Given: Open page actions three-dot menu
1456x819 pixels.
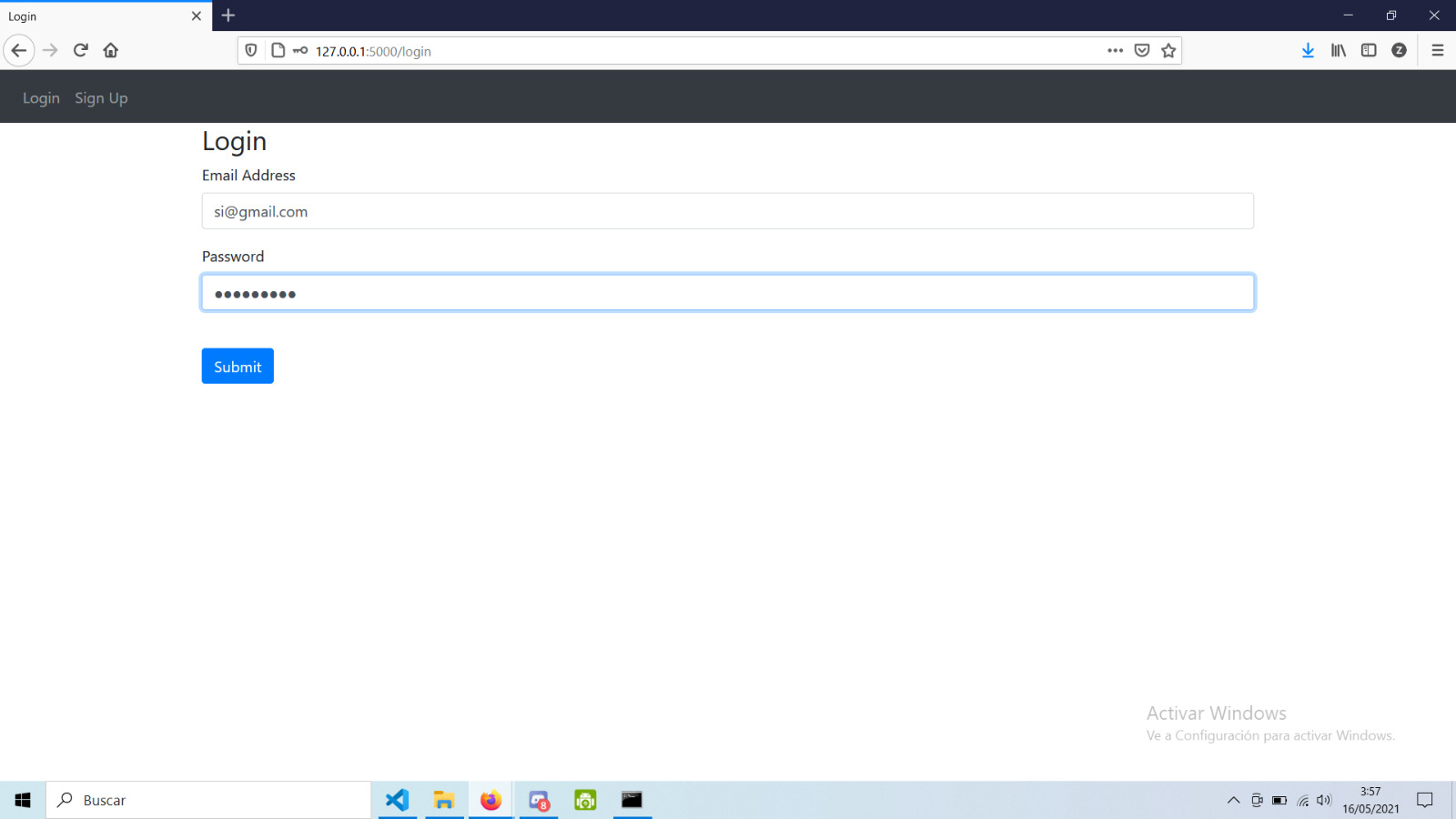Looking at the screenshot, I should 1115,51.
